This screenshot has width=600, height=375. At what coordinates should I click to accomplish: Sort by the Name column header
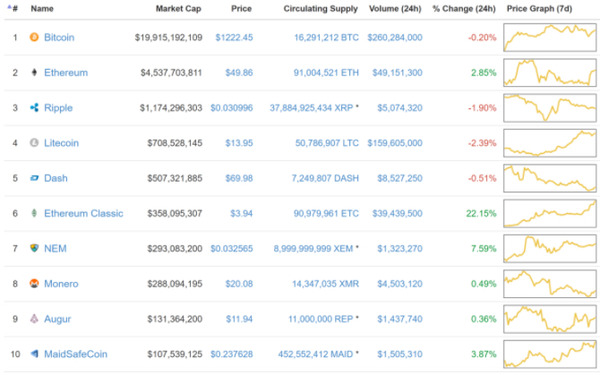[x=42, y=8]
